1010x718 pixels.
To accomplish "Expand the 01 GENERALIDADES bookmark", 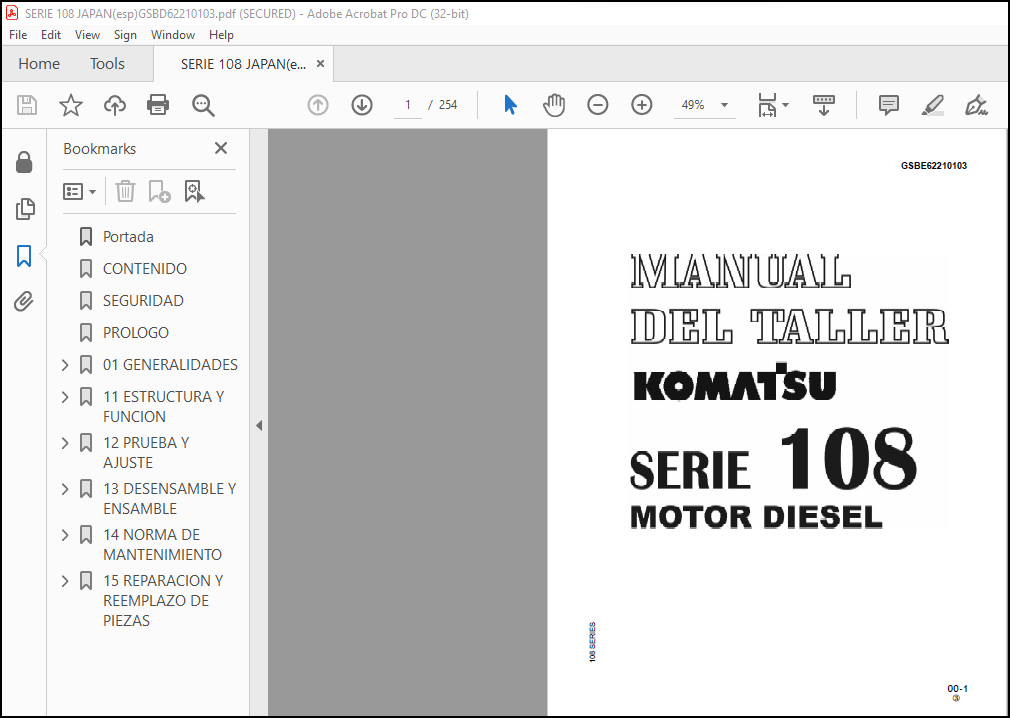I will coord(65,365).
